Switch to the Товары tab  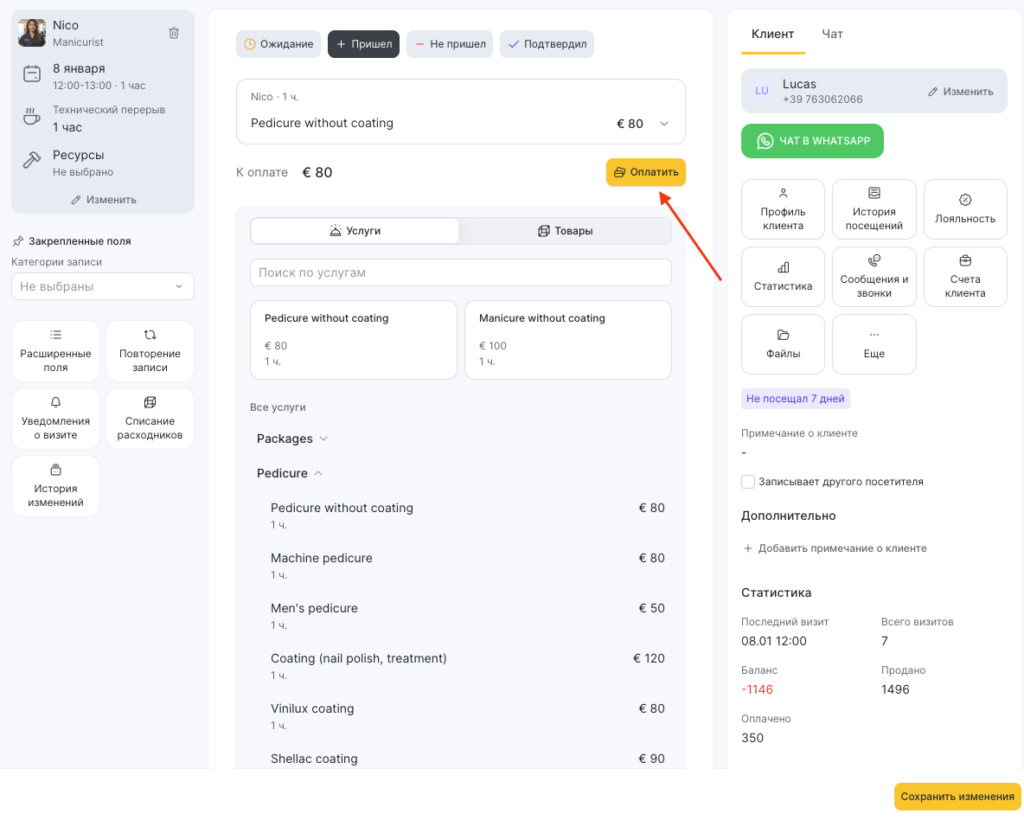[565, 231]
